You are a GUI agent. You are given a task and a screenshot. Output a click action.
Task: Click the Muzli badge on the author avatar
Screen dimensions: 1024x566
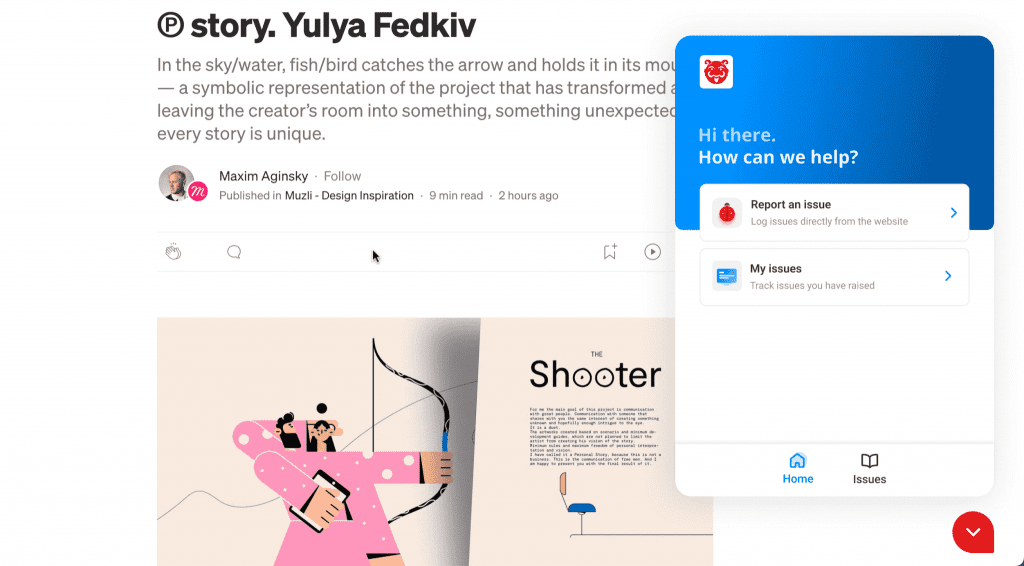198,192
